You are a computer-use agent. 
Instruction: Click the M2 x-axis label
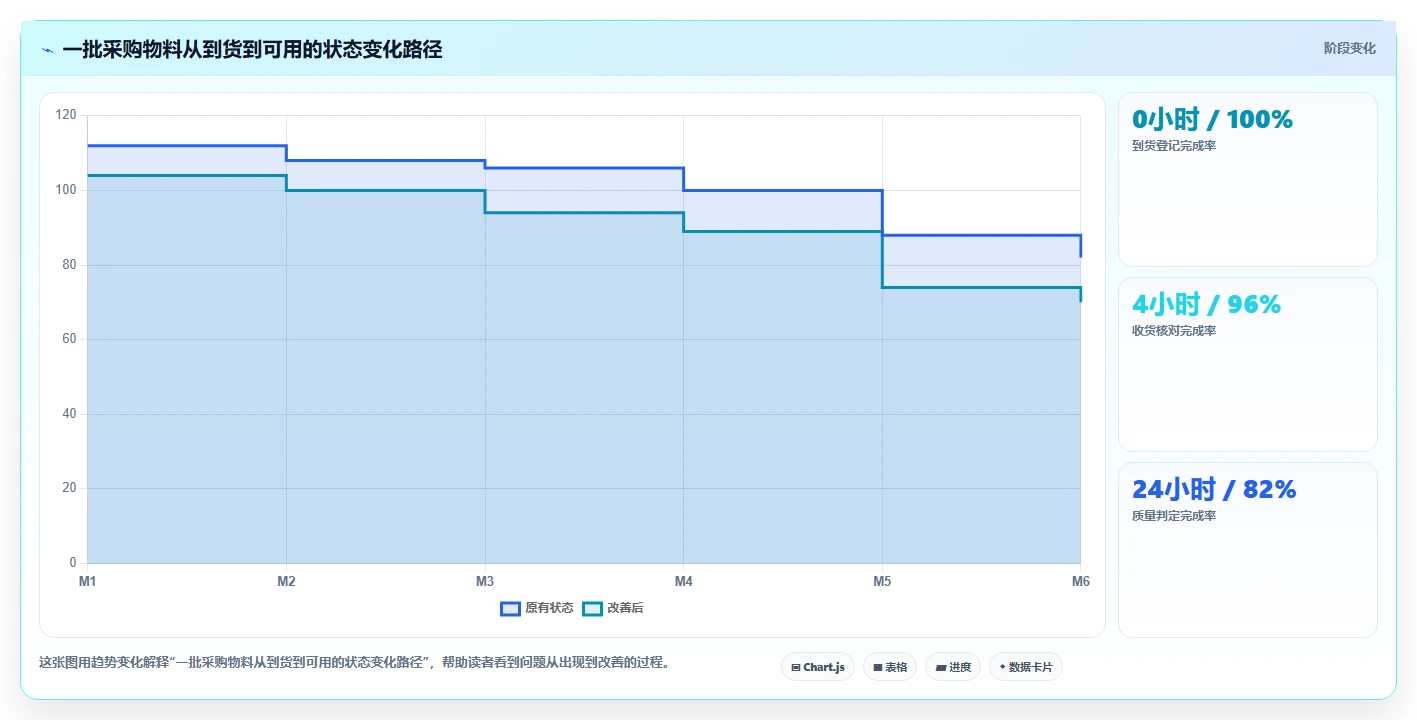286,581
